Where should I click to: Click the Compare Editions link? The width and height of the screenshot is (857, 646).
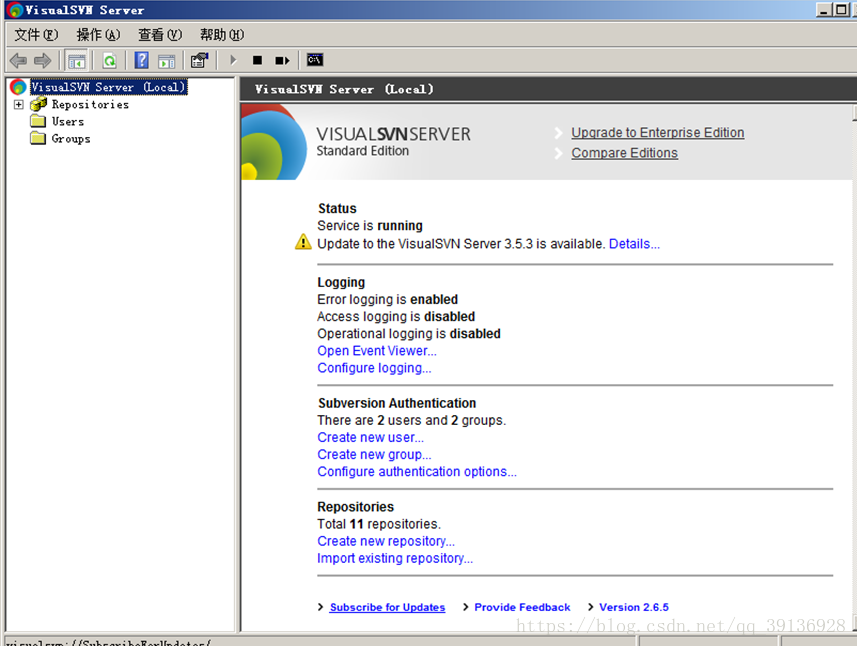click(x=625, y=153)
